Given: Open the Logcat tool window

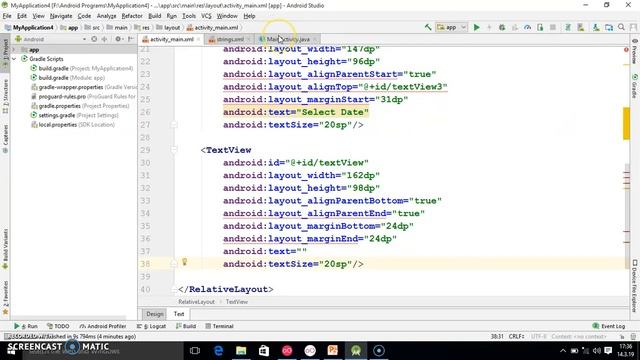Looking at the screenshot, I should (x=151, y=326).
